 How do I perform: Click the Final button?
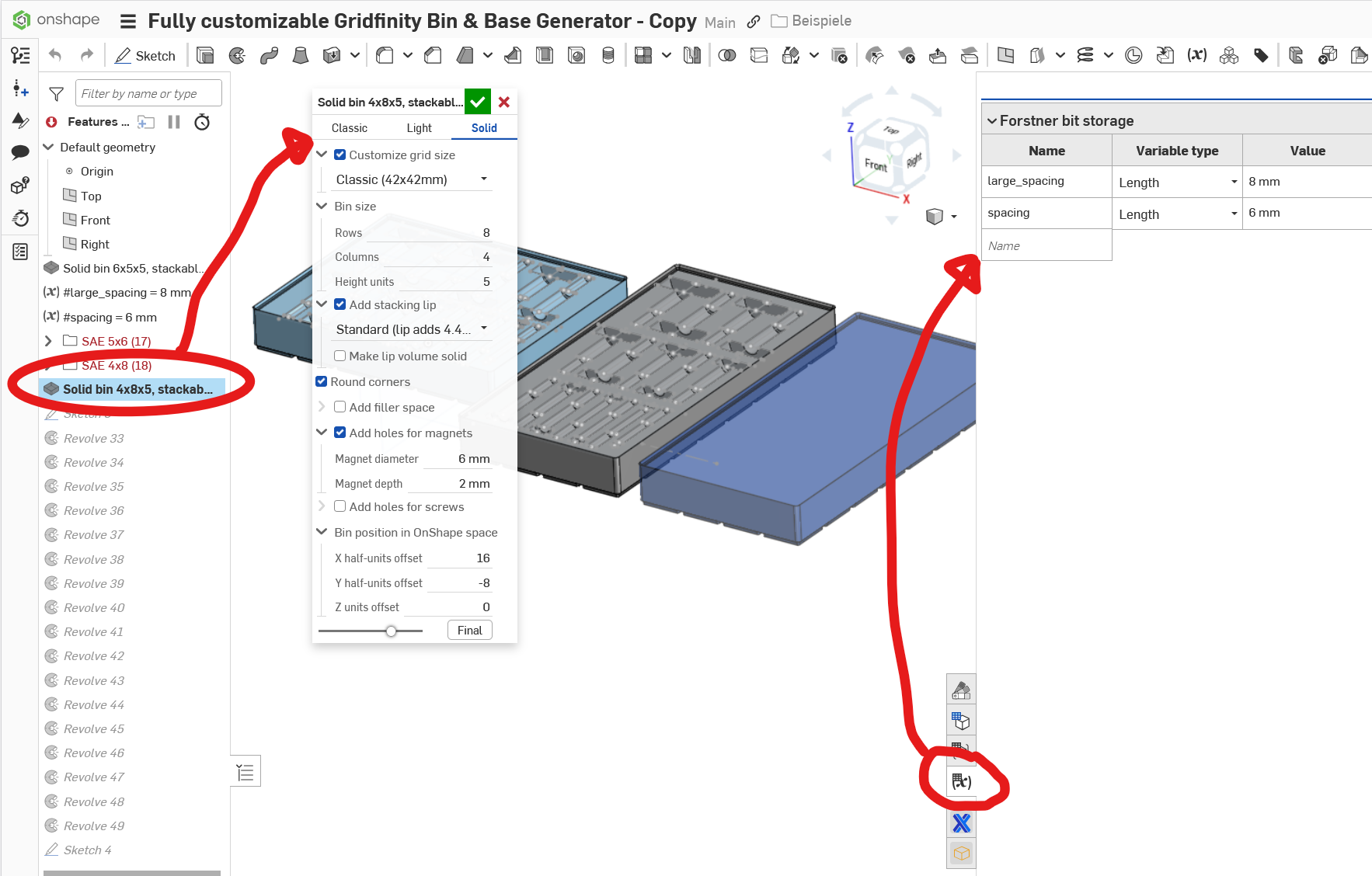(470, 630)
